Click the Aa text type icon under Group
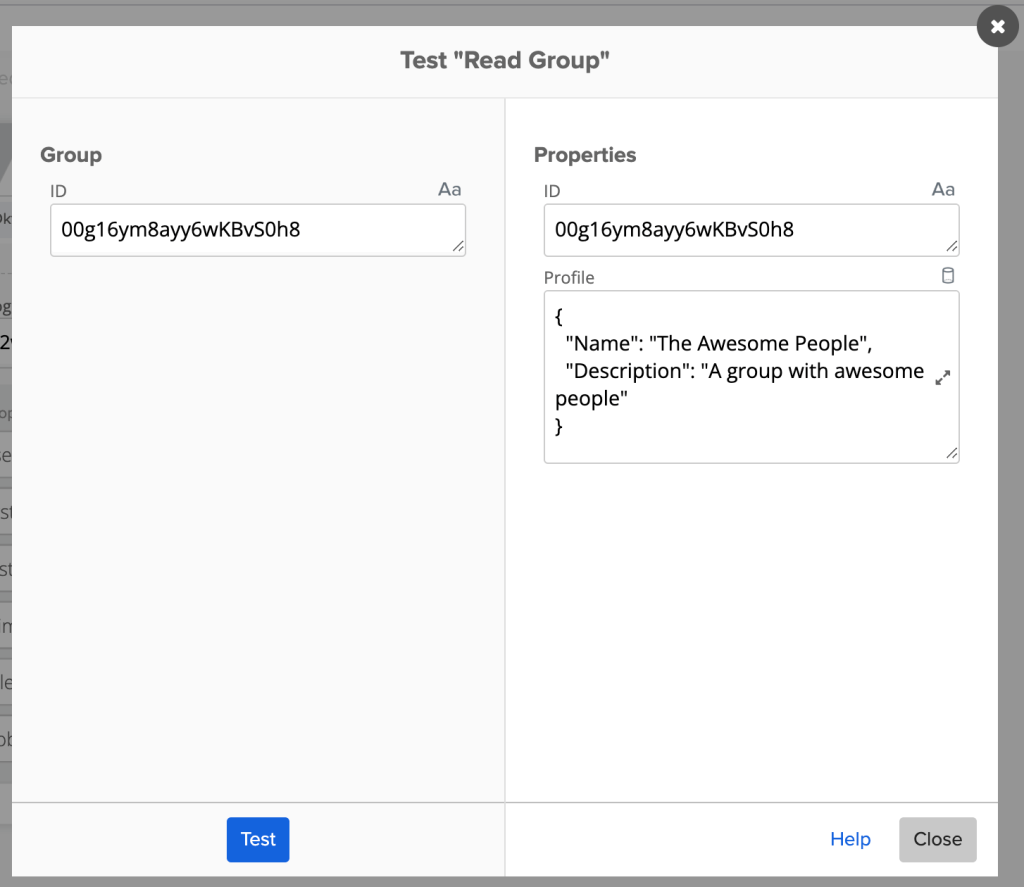1024x887 pixels. tap(450, 189)
